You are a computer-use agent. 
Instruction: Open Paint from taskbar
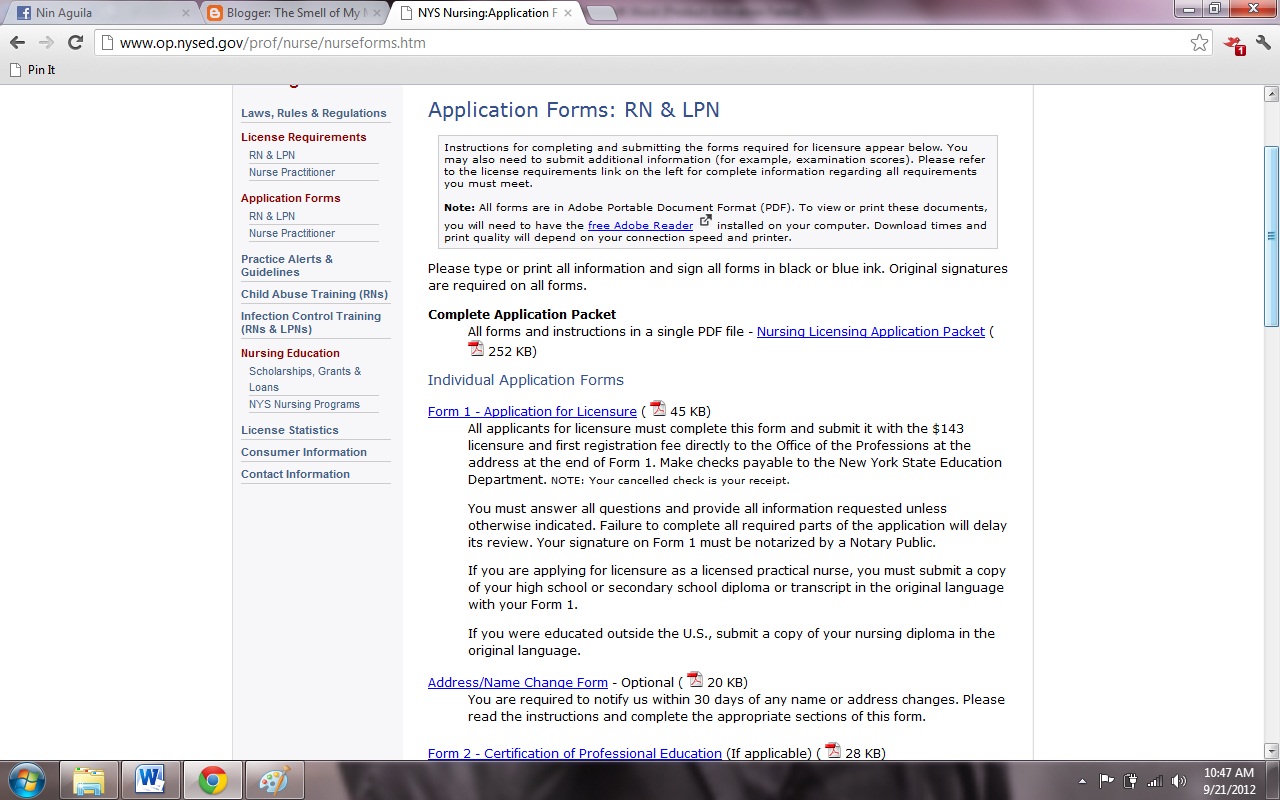[273, 780]
